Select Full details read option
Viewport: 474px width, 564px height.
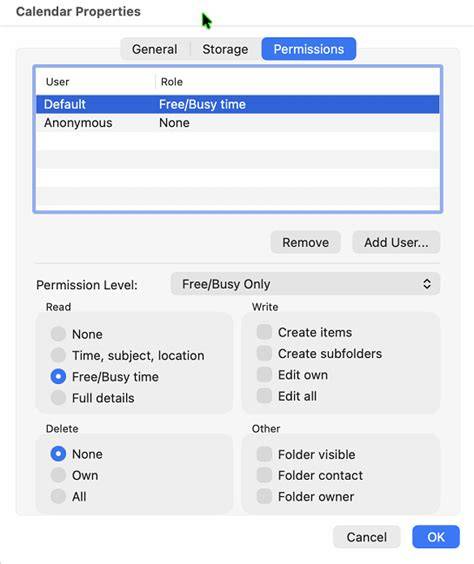click(x=58, y=397)
